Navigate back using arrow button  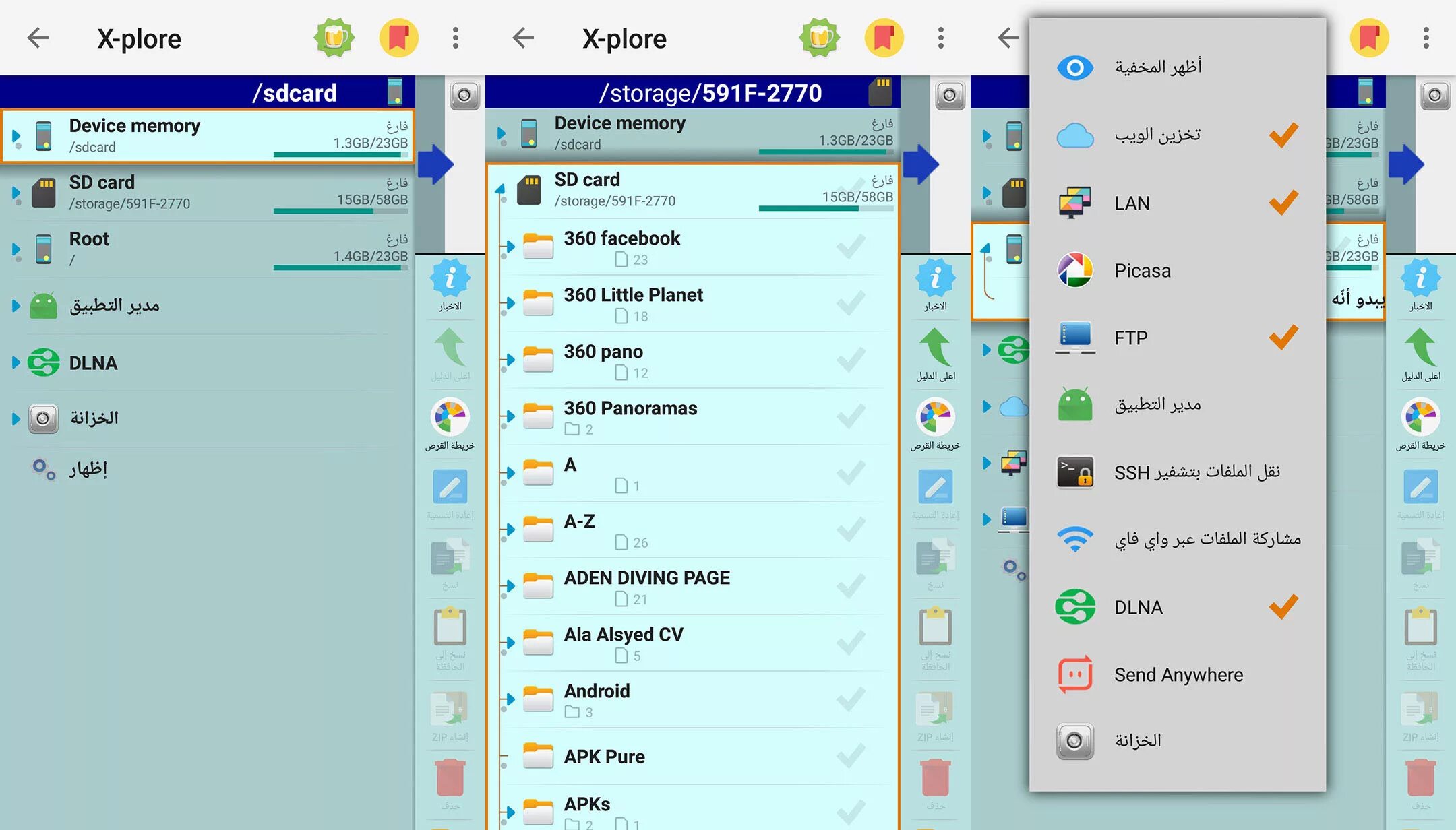(36, 38)
